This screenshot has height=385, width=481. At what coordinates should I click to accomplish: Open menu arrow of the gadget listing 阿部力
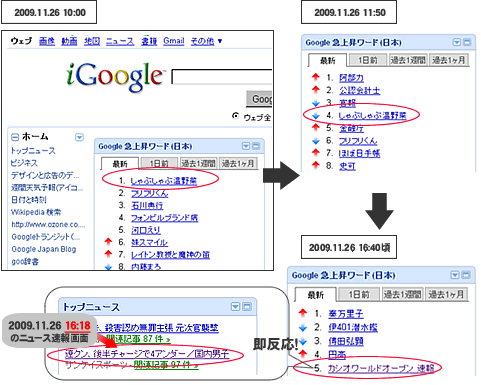457,42
